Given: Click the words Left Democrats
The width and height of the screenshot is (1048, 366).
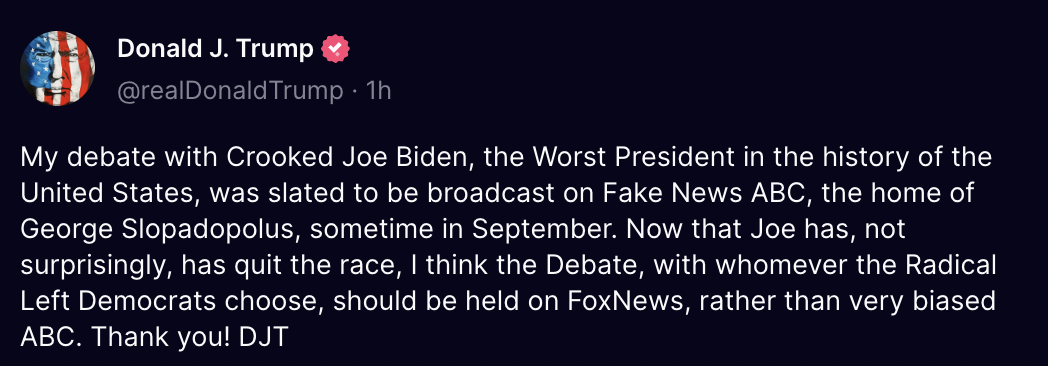Looking at the screenshot, I should (118, 301).
